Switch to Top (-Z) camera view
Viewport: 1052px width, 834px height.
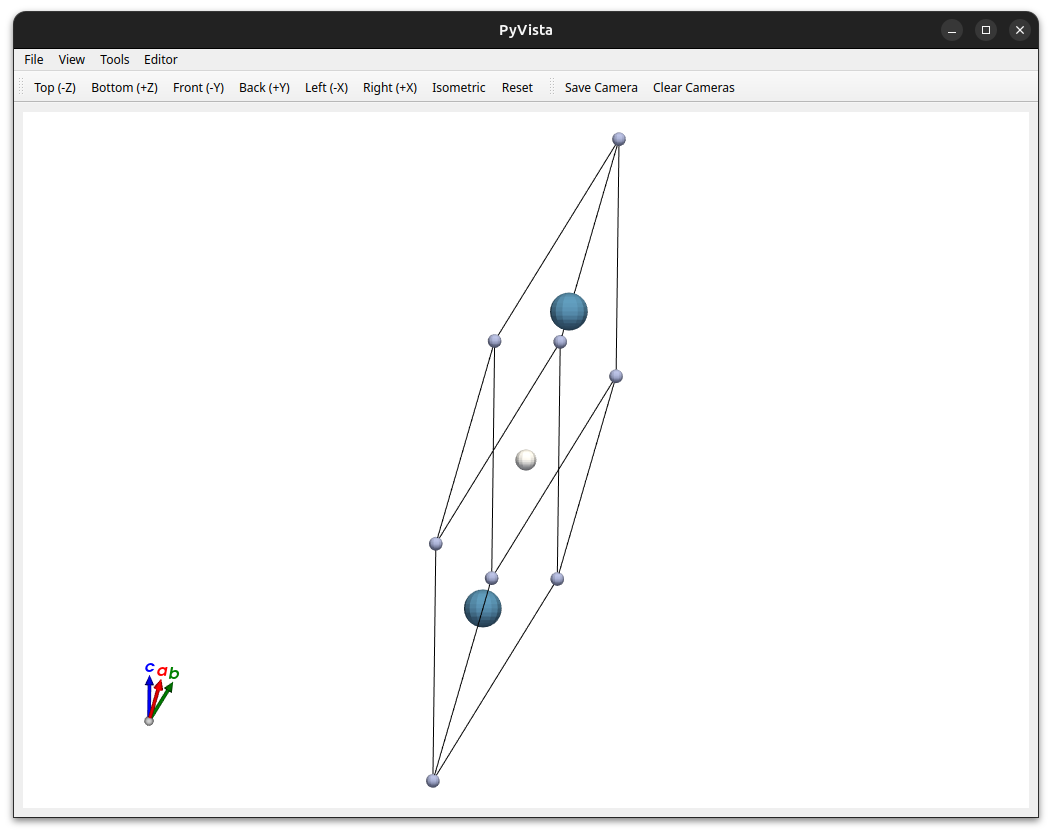(55, 88)
